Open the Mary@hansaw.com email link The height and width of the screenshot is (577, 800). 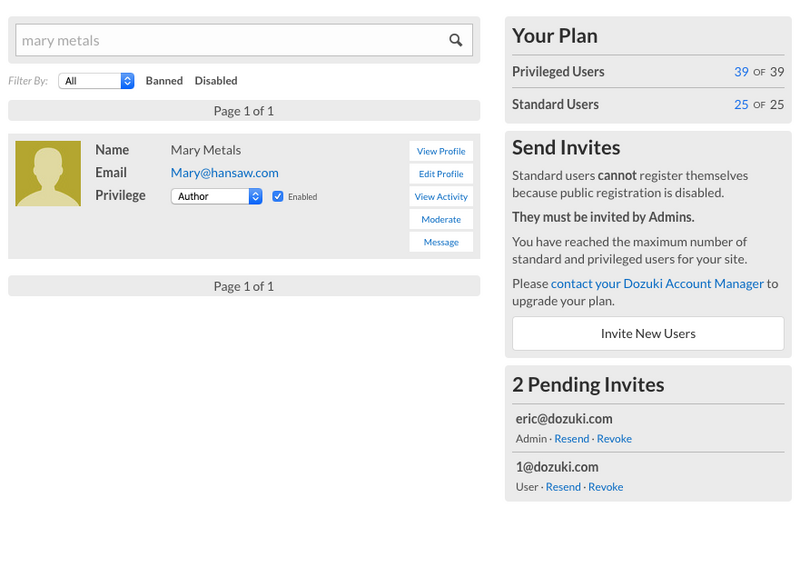[x=224, y=173]
